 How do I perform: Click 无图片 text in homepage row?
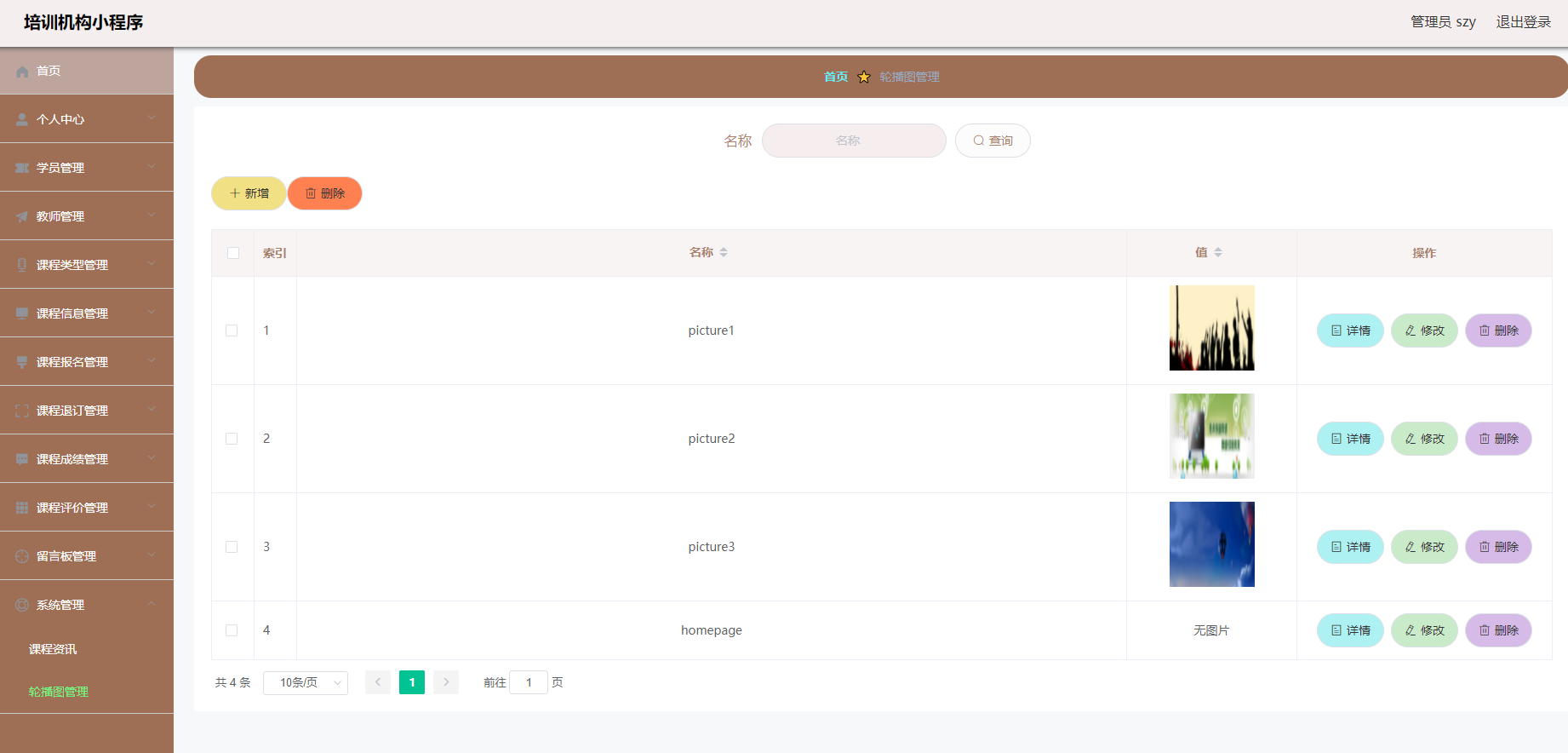click(1211, 630)
